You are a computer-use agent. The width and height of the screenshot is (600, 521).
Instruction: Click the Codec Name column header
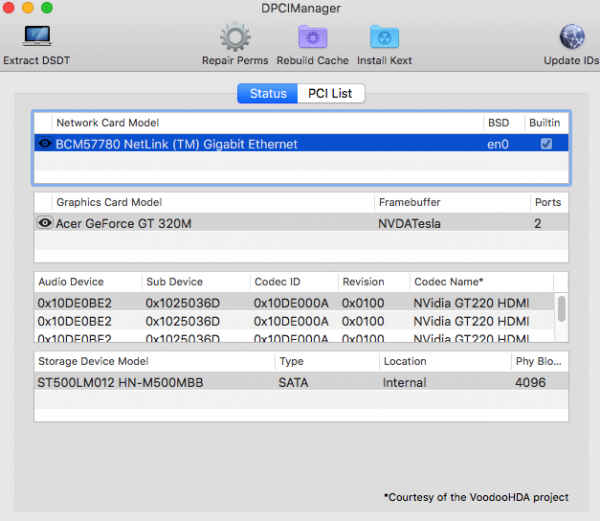point(448,282)
